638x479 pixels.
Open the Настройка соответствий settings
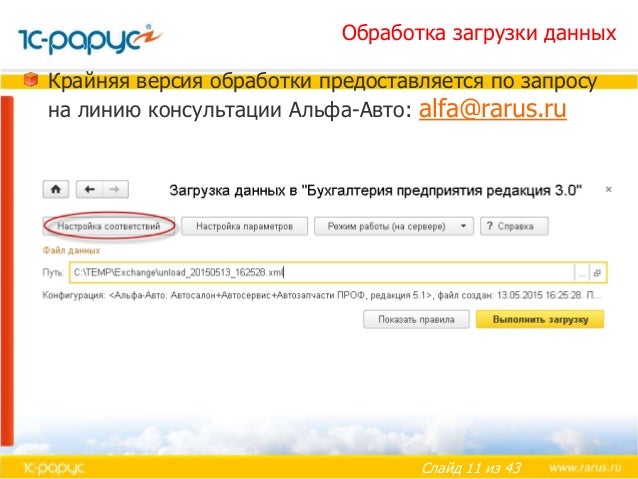pos(109,226)
